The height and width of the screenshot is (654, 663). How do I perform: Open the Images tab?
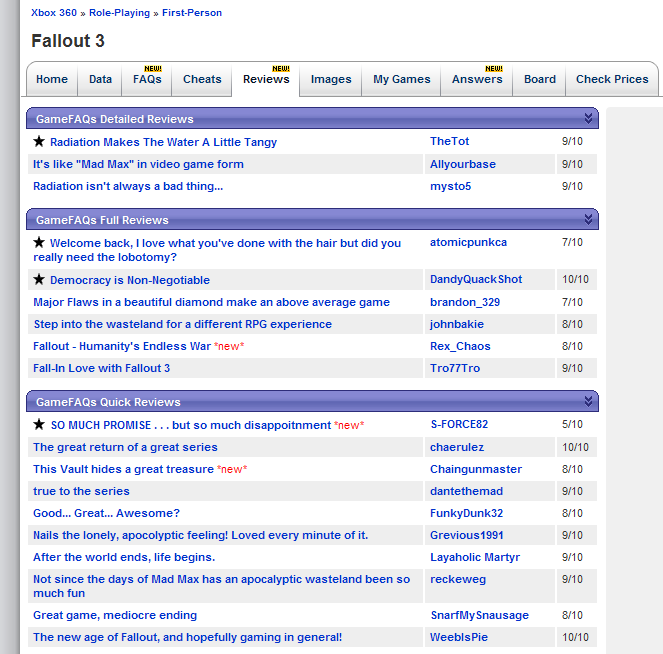(331, 79)
